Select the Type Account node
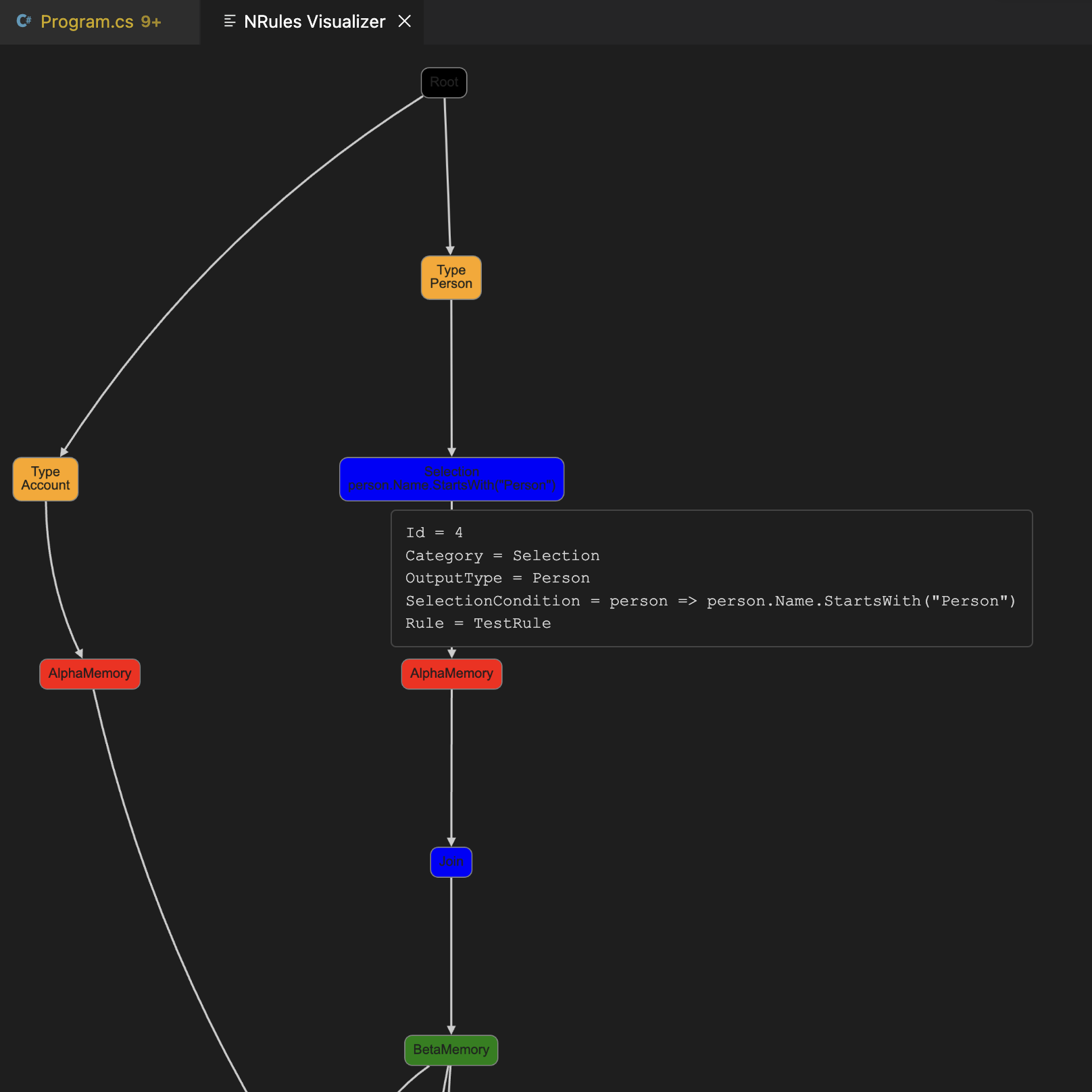1092x1092 pixels. [45, 478]
